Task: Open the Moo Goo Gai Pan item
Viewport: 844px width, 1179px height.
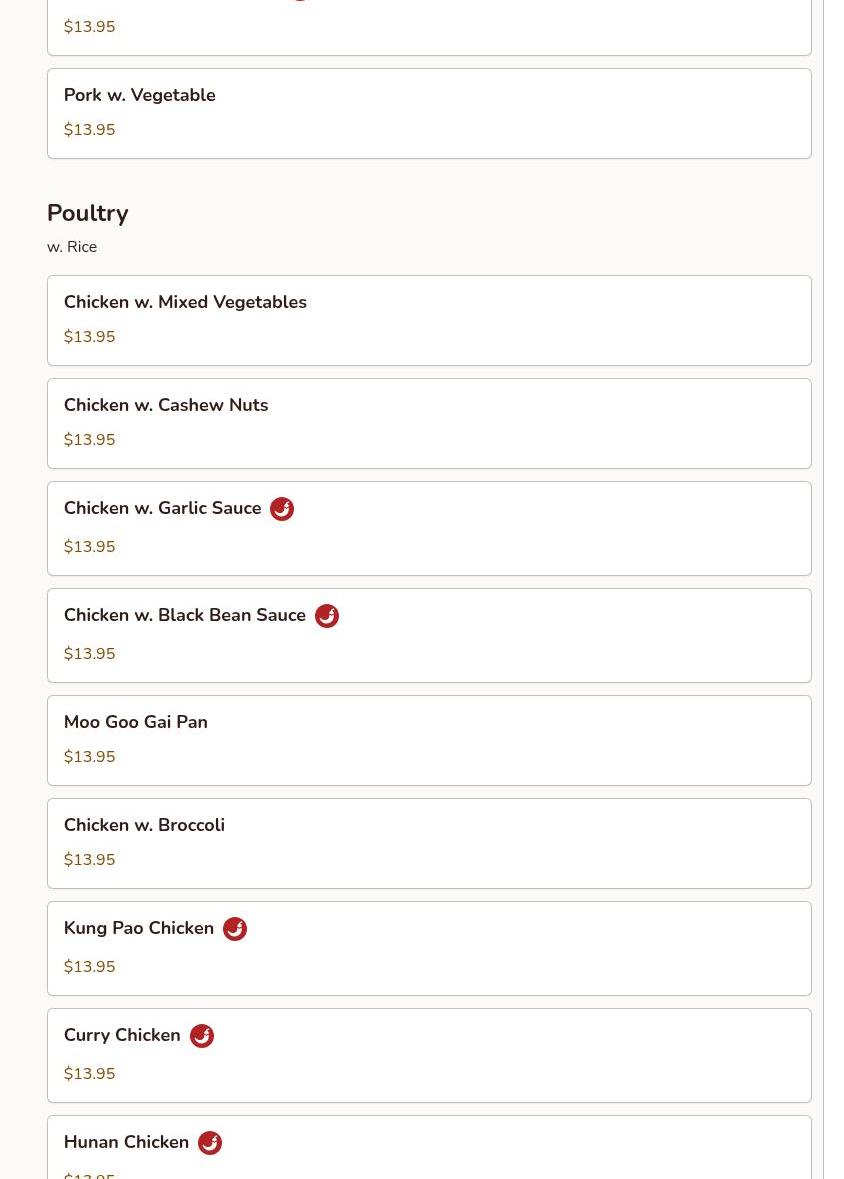Action: [x=430, y=741]
